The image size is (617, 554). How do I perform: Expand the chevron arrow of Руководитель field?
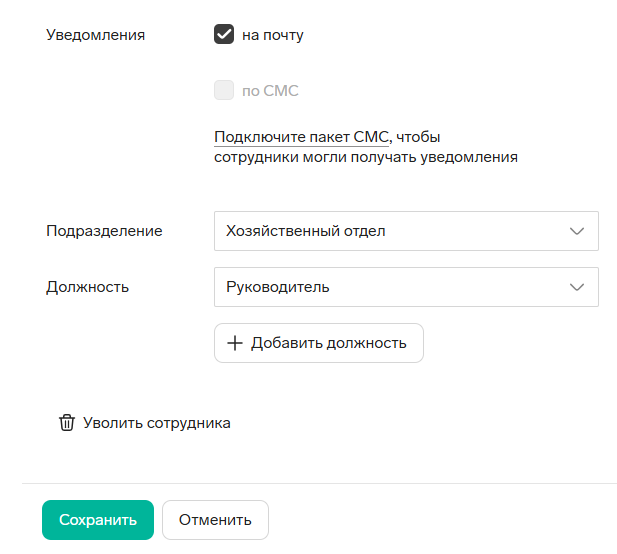coord(577,287)
